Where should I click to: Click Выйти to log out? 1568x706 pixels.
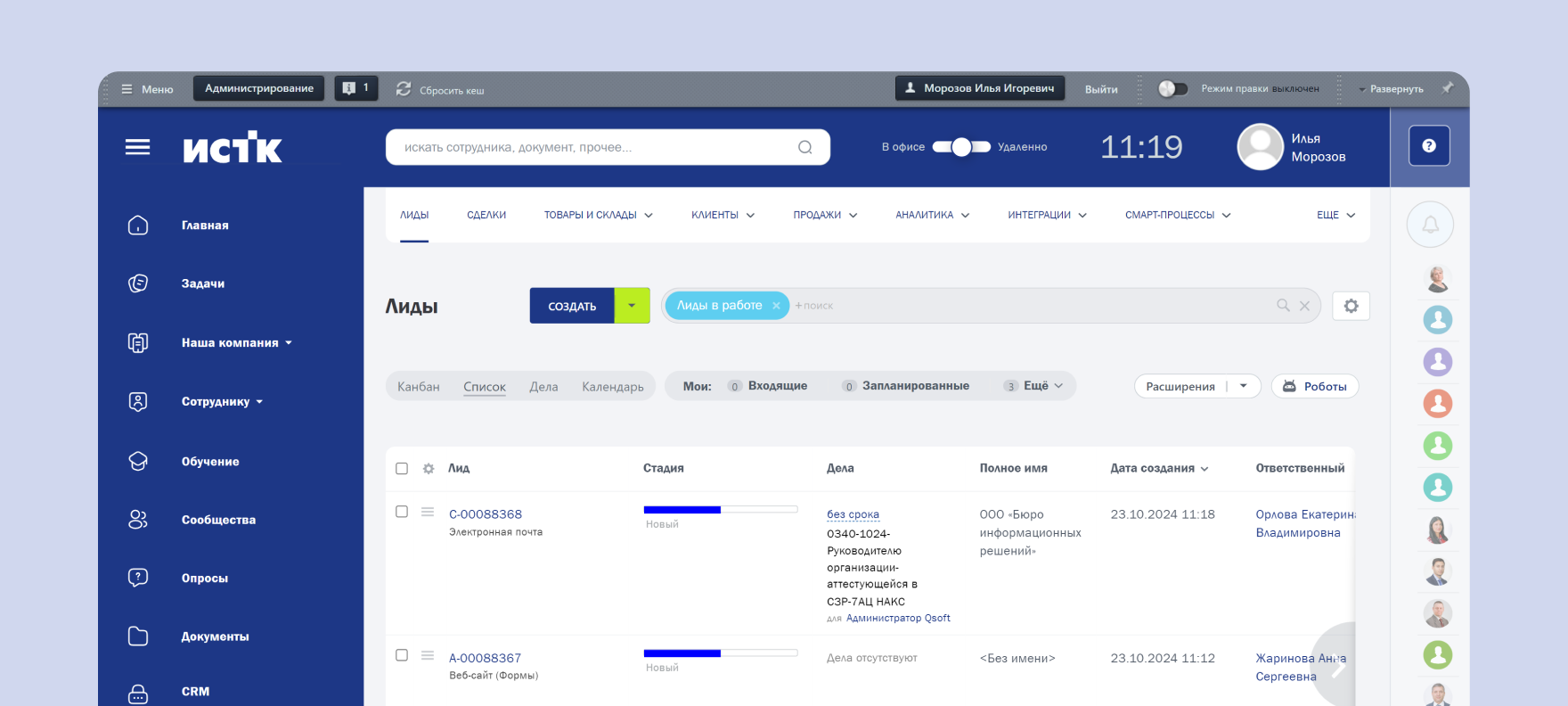(1101, 89)
